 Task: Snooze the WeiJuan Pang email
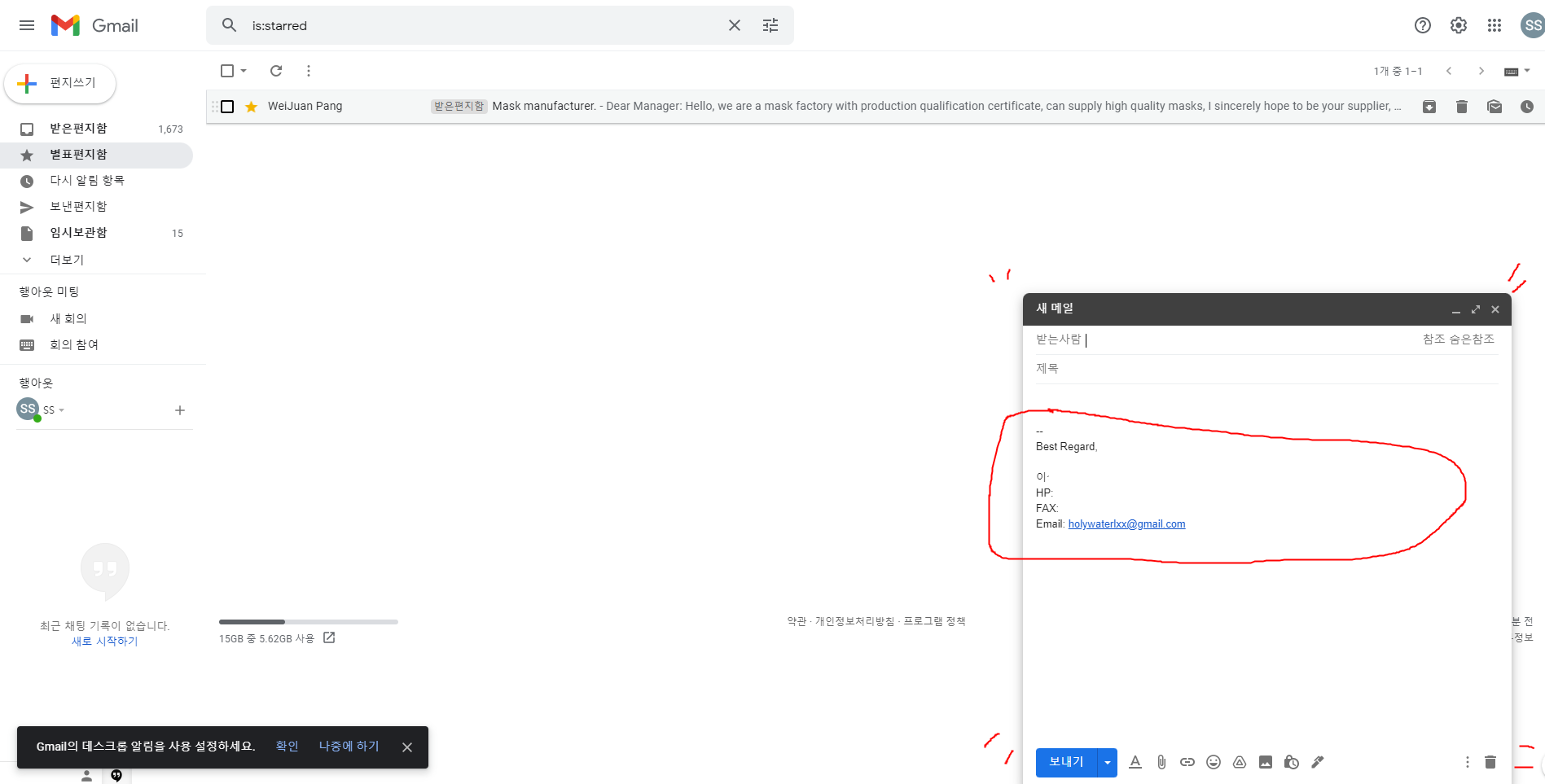[1527, 107]
